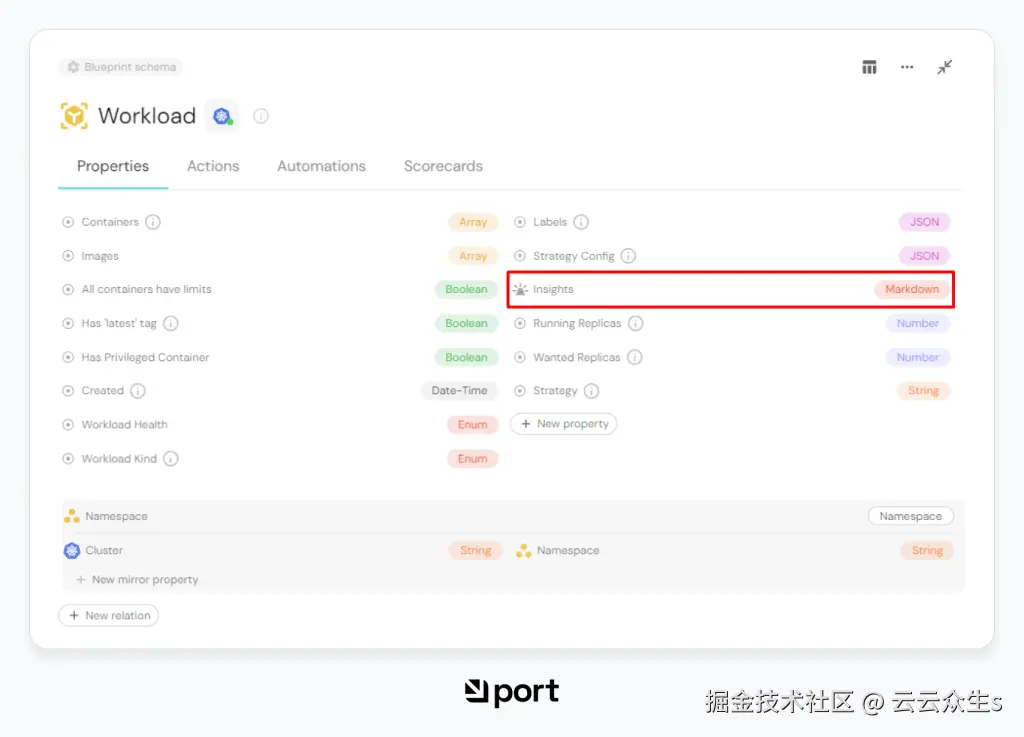
Task: Select the Strategy Config property
Action: [x=731, y=256]
